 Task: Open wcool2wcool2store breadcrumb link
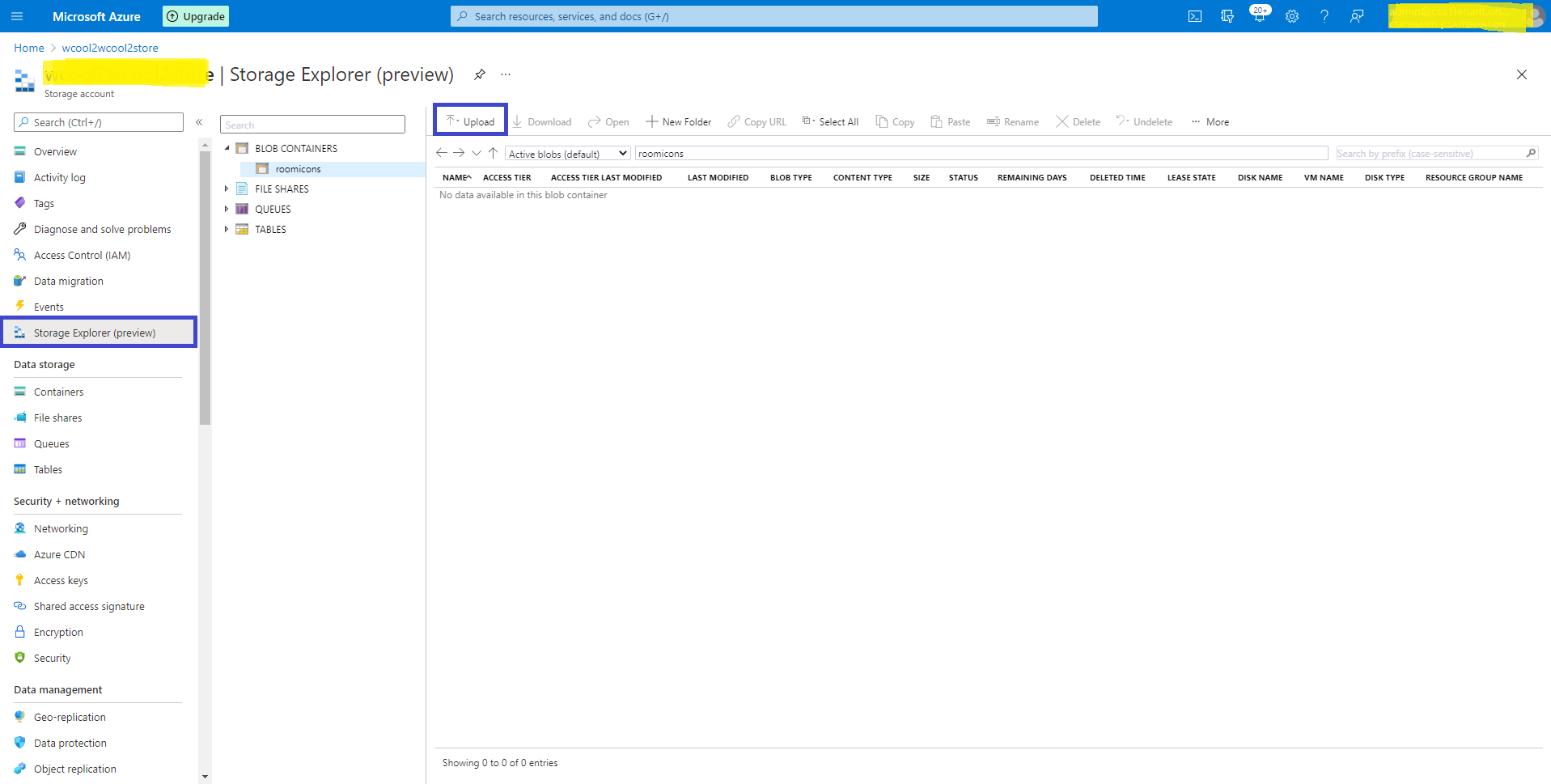(110, 48)
